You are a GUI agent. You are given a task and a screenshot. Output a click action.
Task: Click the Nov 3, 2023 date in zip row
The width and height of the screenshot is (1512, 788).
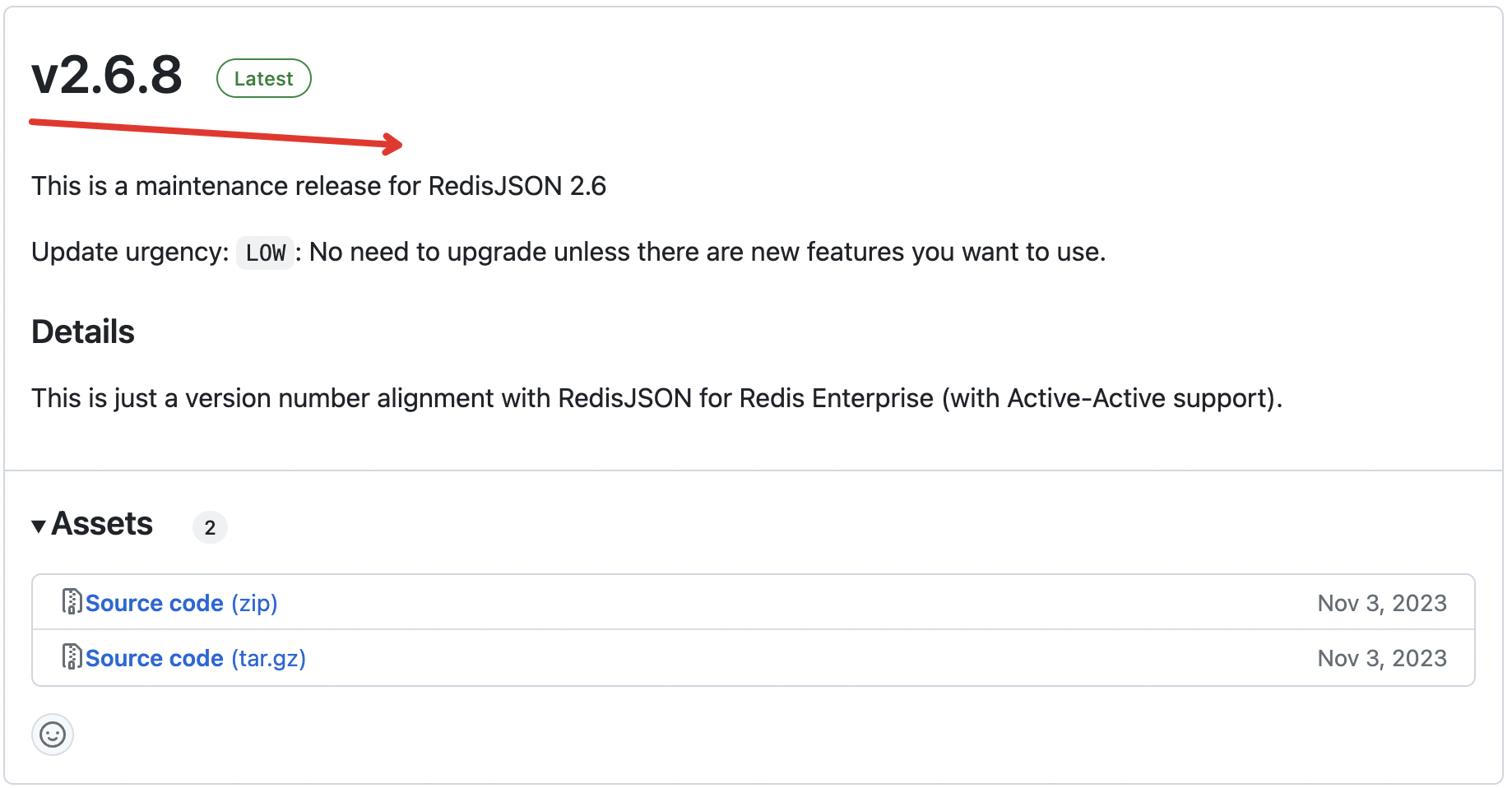1381,603
